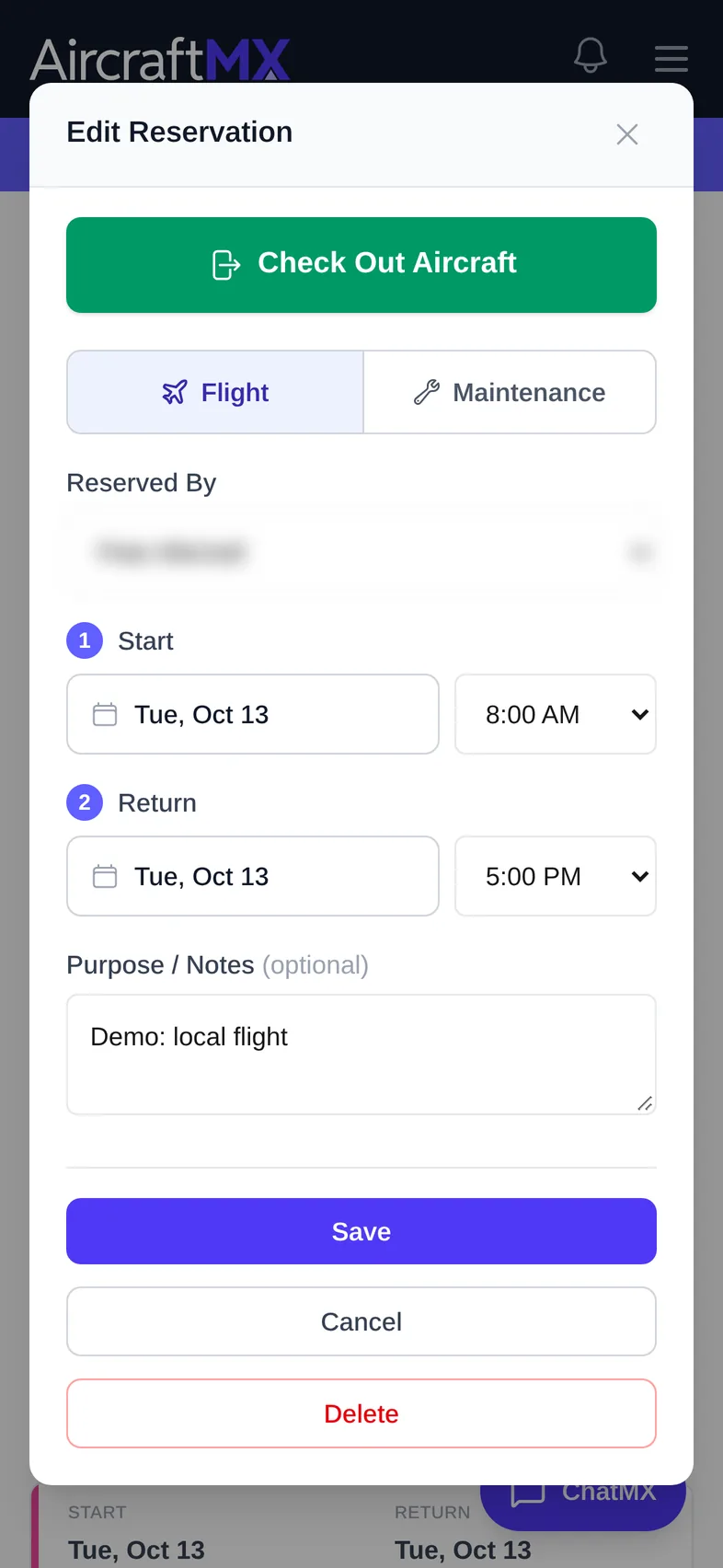Click the Purpose / Notes text area
Image resolution: width=723 pixels, height=1568 pixels.
pos(361,1055)
